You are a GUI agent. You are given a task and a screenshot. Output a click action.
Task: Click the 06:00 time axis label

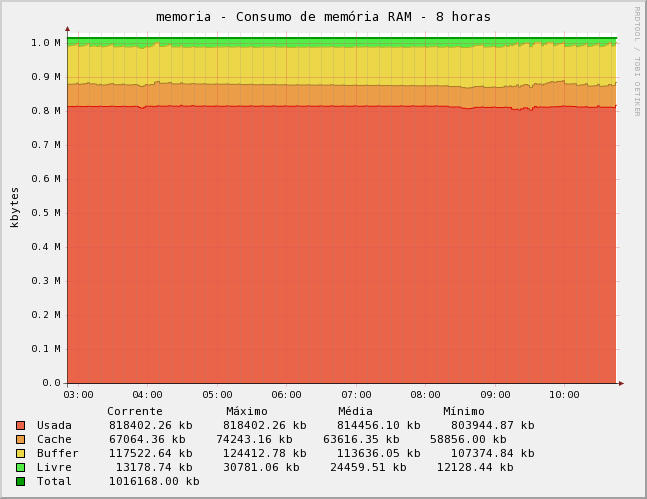(286, 395)
